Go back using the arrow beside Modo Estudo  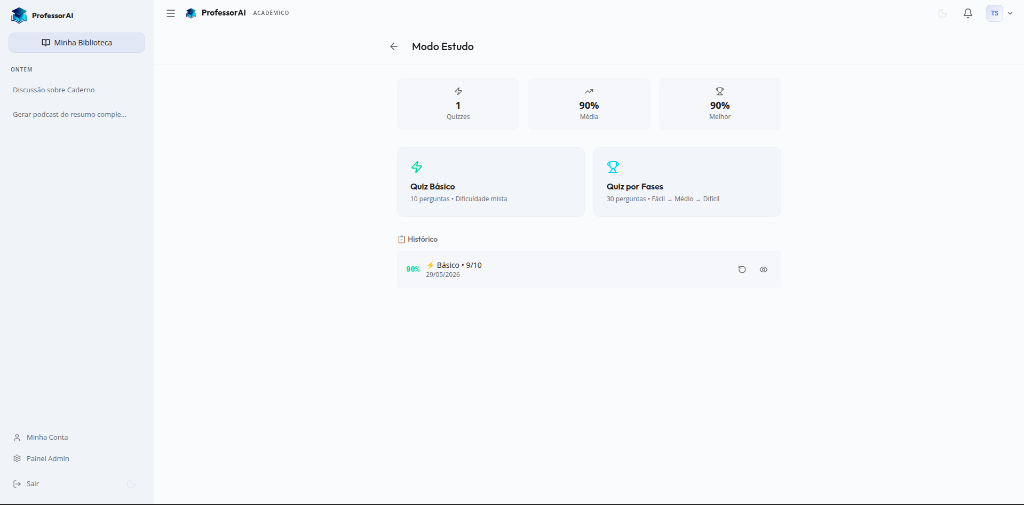click(393, 46)
